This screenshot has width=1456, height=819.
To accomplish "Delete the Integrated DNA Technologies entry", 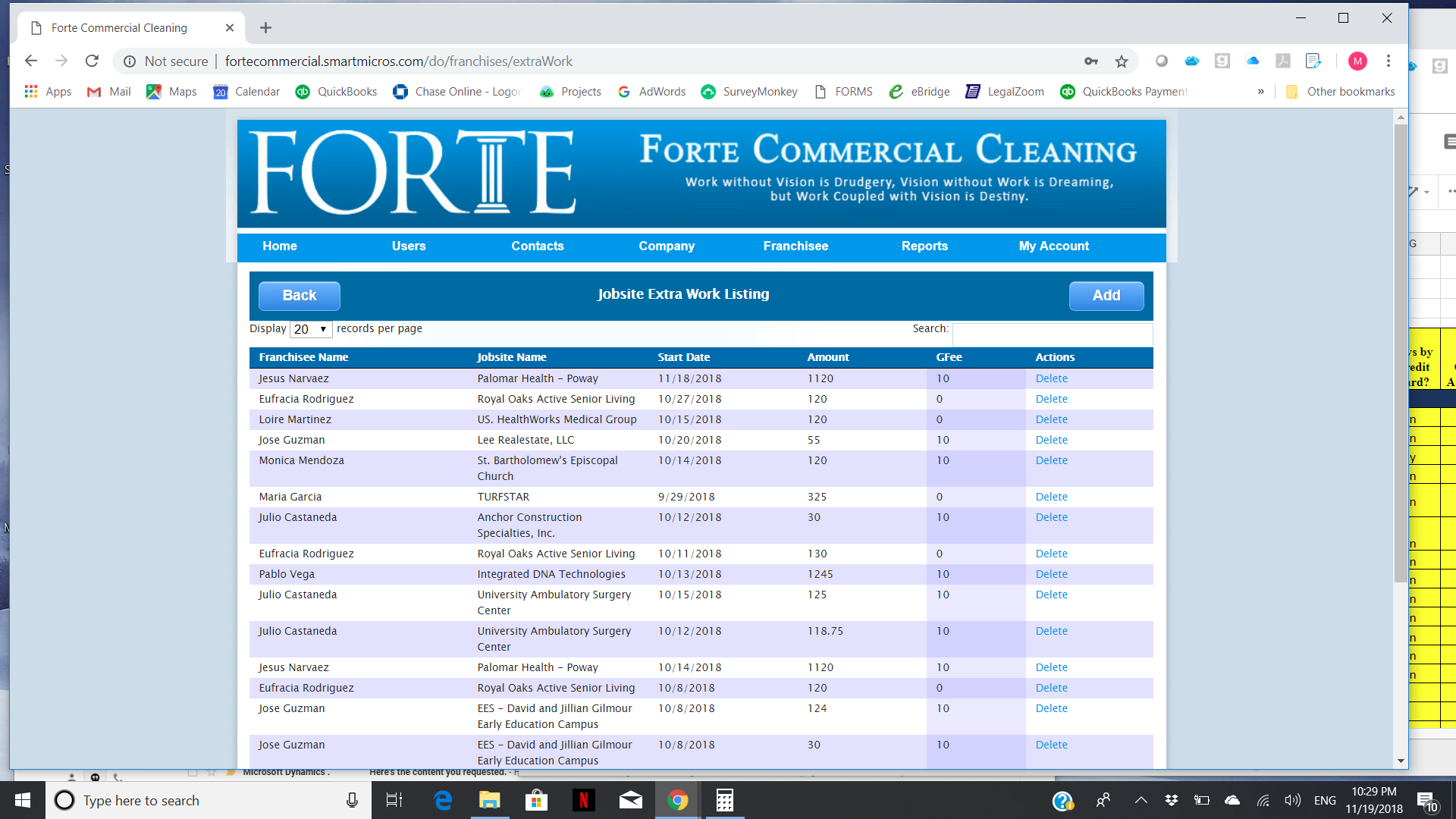I will tap(1051, 574).
